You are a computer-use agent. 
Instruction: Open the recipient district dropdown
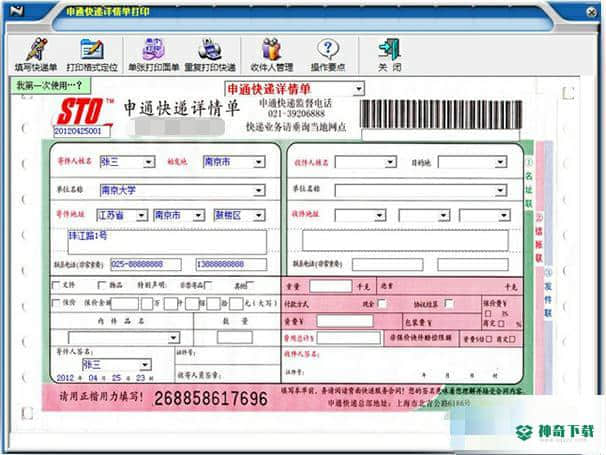(504, 215)
